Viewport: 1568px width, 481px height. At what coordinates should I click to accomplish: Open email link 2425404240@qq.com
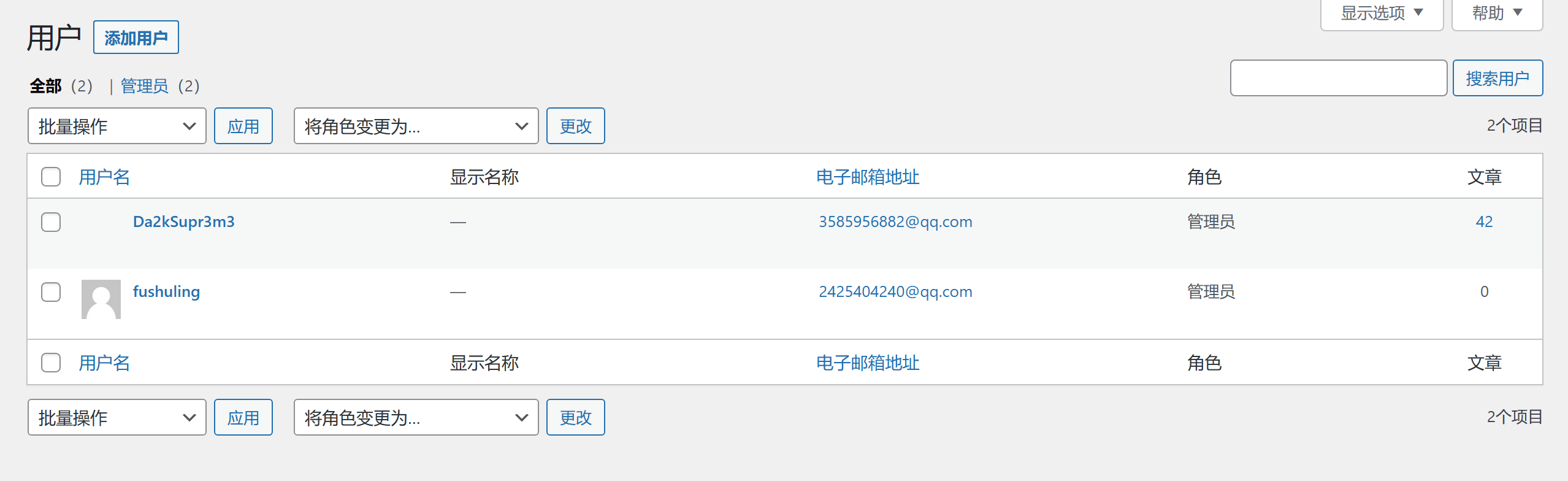(x=895, y=292)
